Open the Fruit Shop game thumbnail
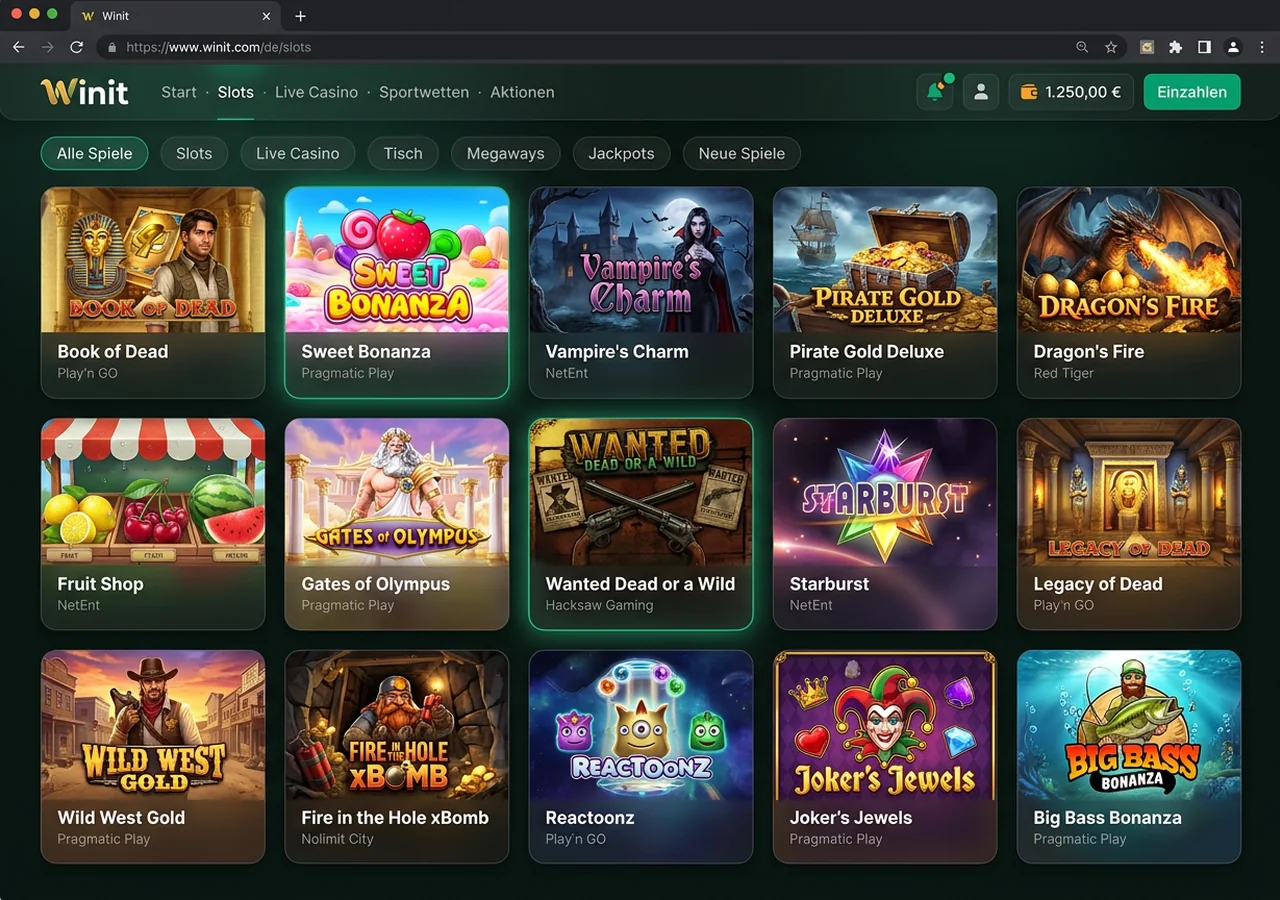The width and height of the screenshot is (1280, 900). click(x=153, y=492)
